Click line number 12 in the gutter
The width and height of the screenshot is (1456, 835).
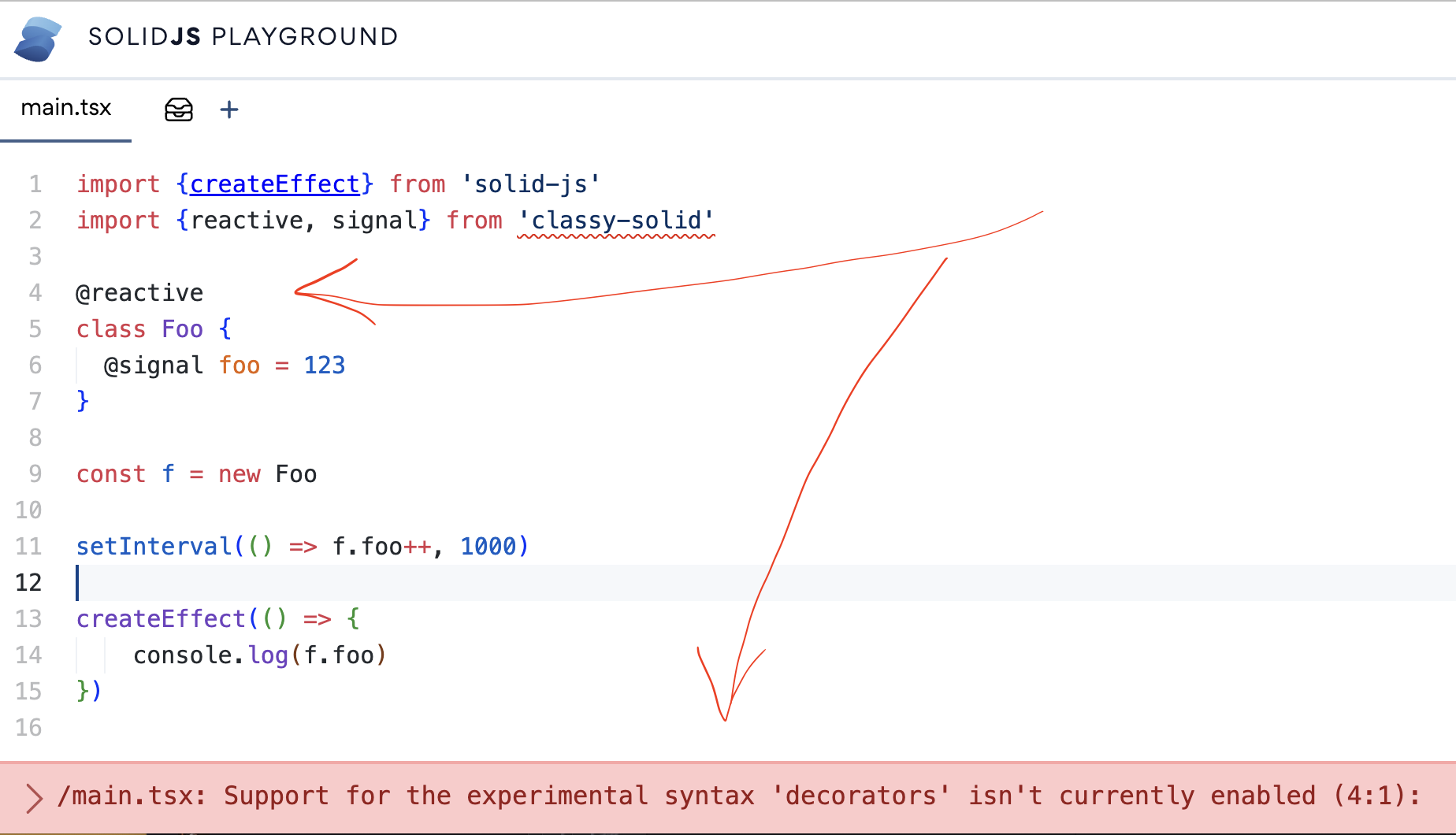click(x=29, y=583)
